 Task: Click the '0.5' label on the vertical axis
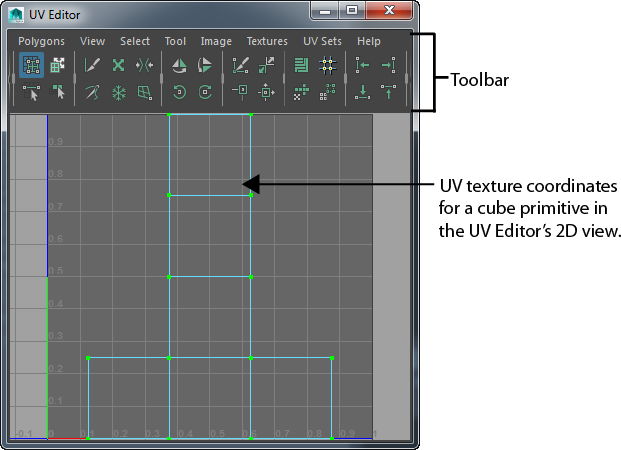(55, 271)
